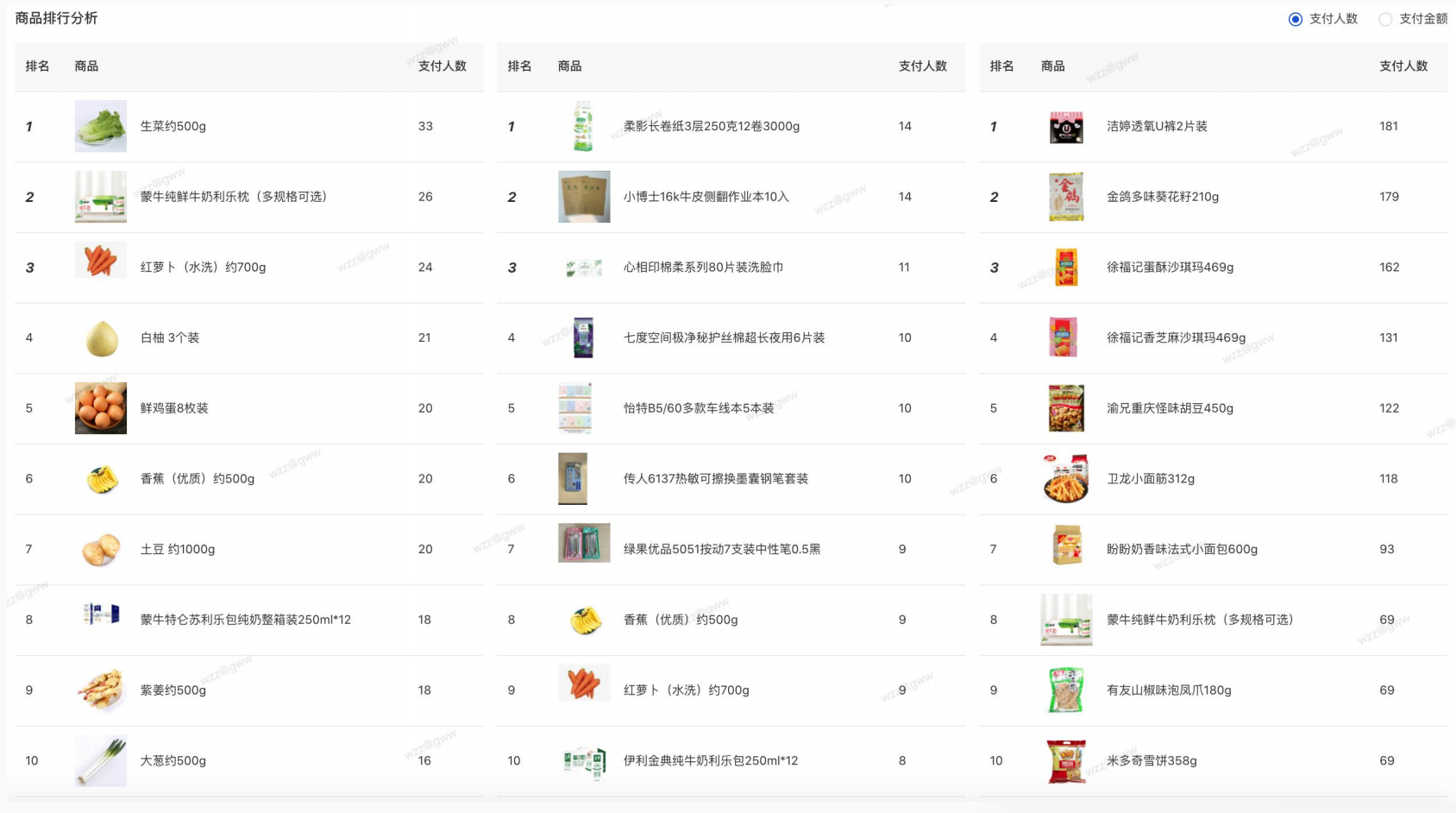1456x813 pixels.
Task: Open the 有友山椒味泡凤爪 thumbnail
Action: tap(1066, 690)
